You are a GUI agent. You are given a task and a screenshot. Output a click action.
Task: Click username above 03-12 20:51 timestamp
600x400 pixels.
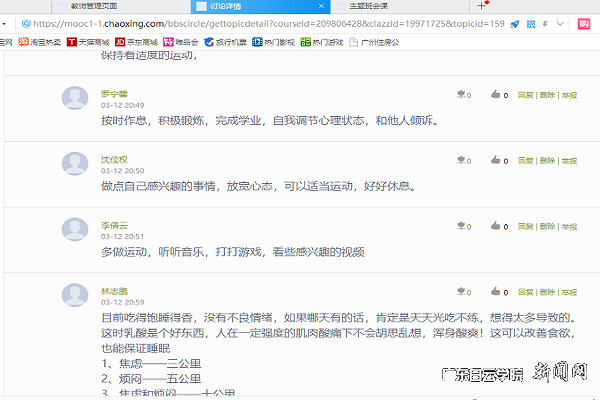pyautogui.click(x=114, y=225)
